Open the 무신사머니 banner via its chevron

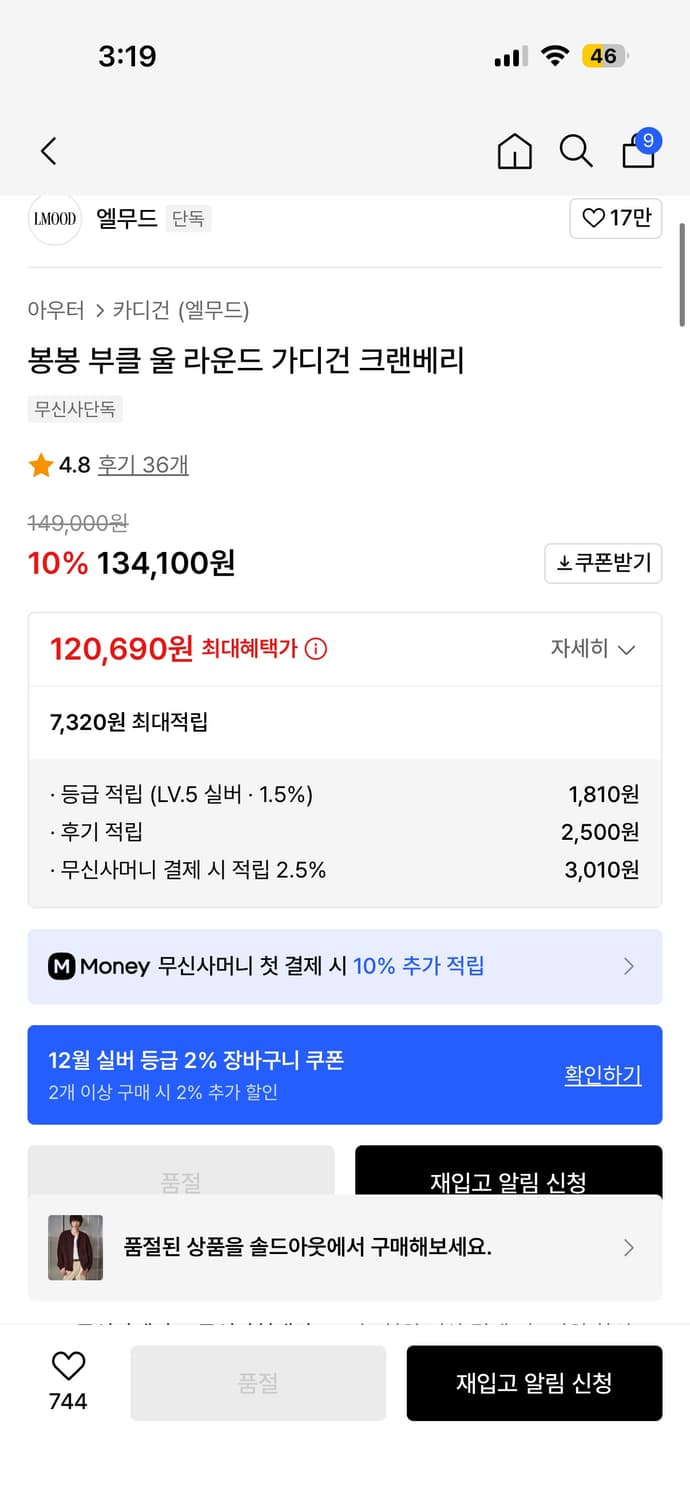(629, 966)
